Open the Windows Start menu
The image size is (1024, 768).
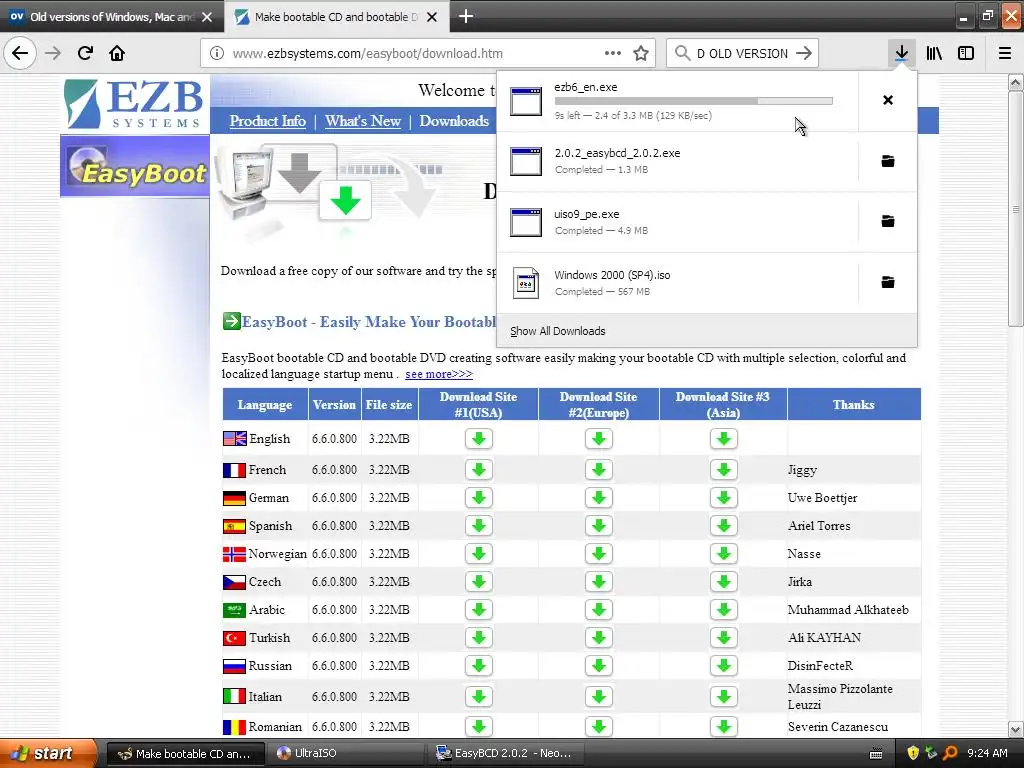(x=46, y=754)
